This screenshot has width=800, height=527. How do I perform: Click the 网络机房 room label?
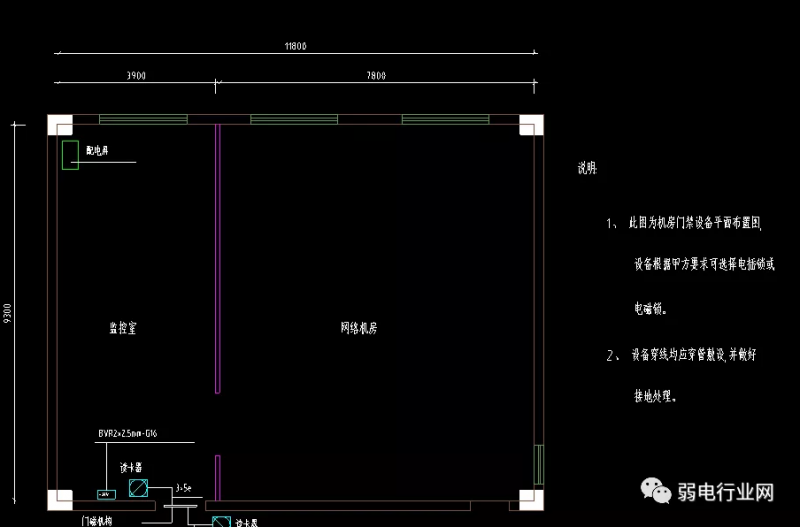(358, 328)
